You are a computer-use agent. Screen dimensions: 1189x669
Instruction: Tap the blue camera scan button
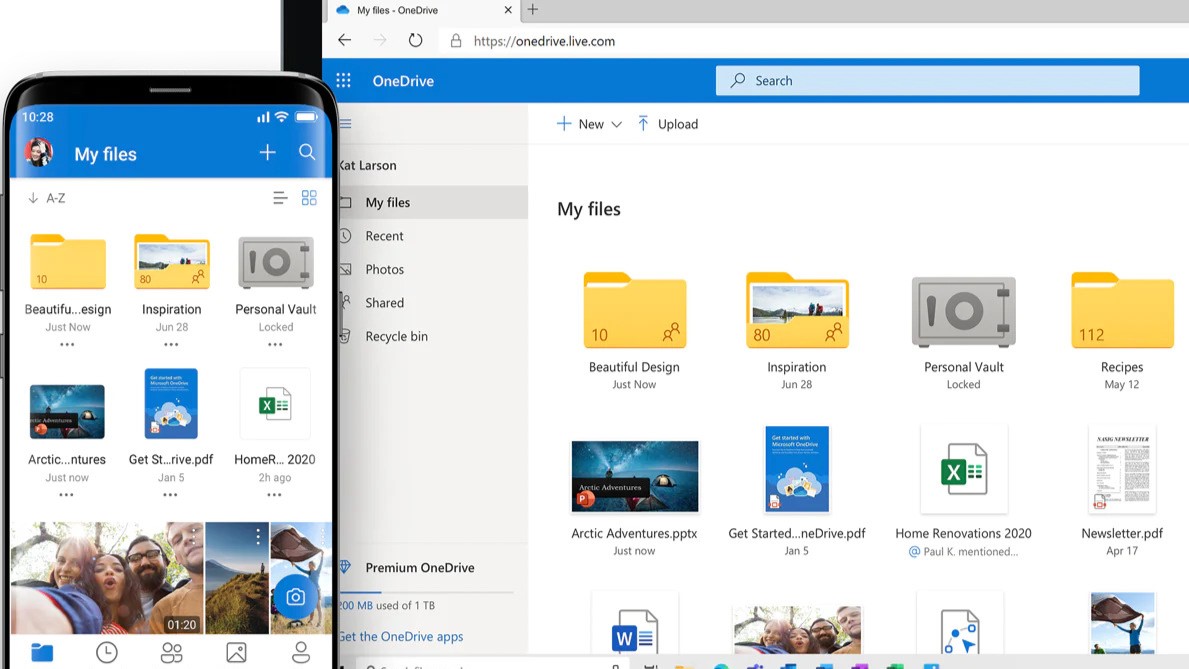[295, 596]
